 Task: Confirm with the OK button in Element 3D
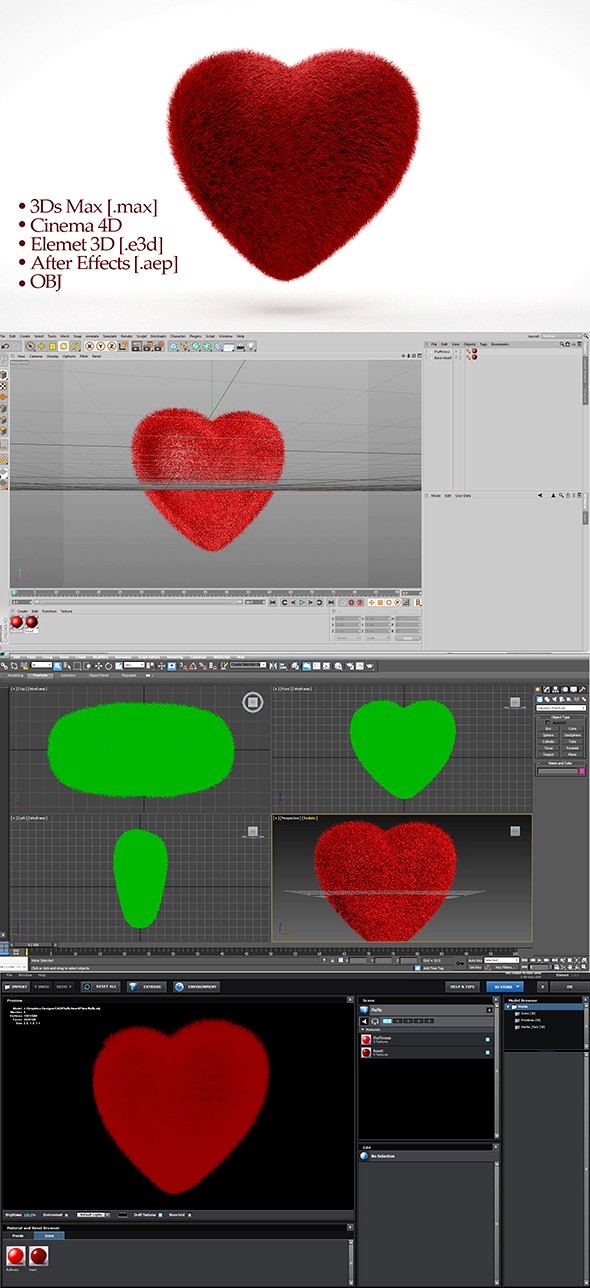click(569, 987)
